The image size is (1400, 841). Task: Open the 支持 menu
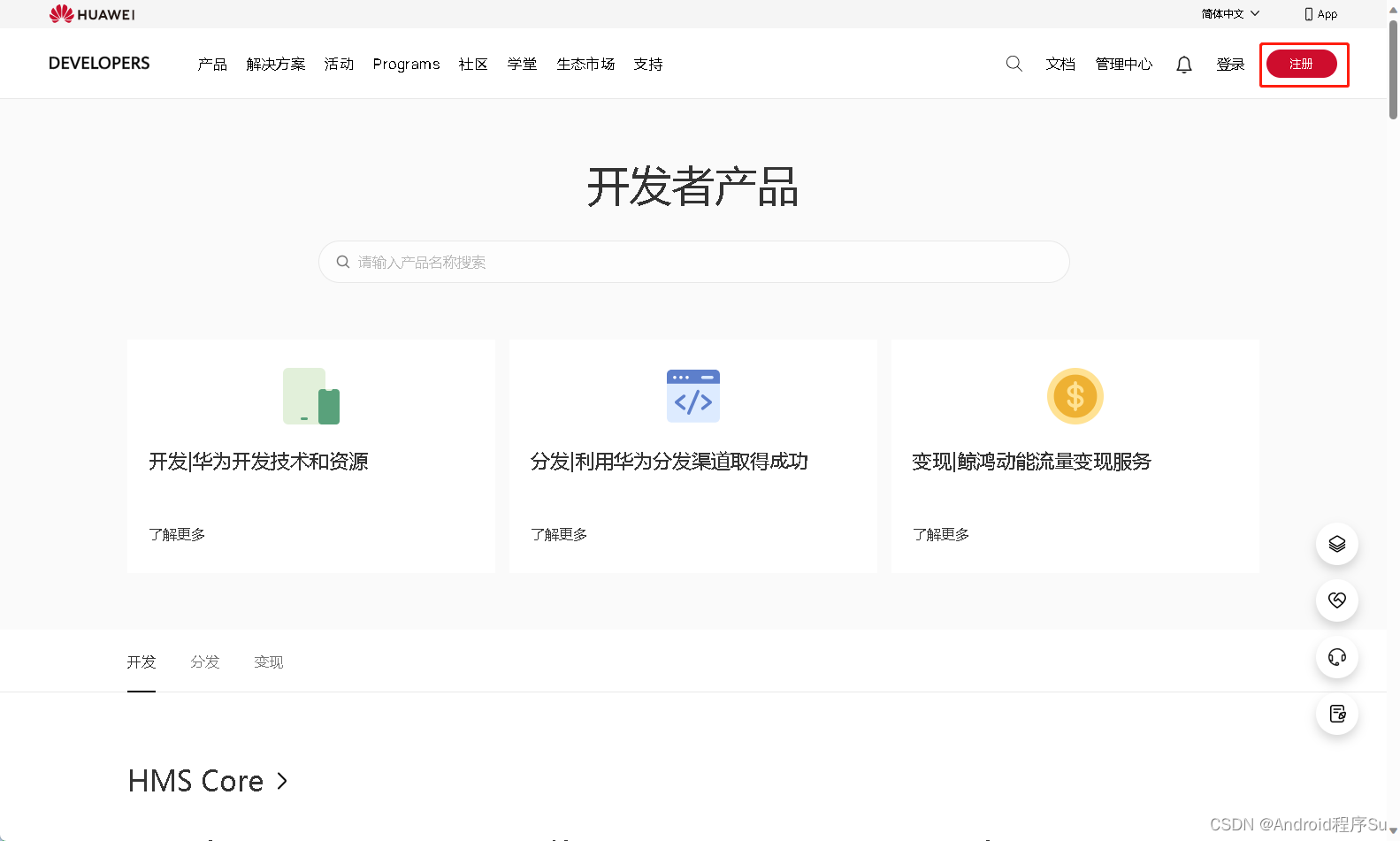(x=648, y=64)
